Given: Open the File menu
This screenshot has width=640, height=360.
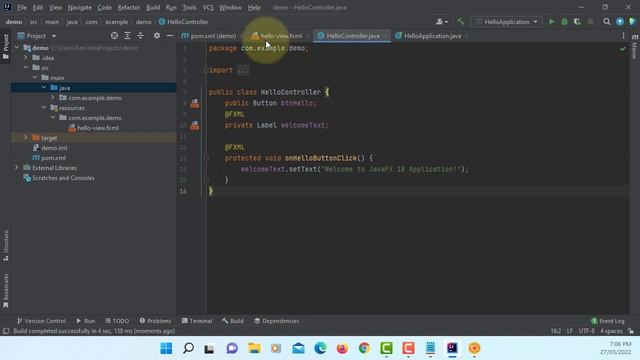Looking at the screenshot, I should [22, 7].
